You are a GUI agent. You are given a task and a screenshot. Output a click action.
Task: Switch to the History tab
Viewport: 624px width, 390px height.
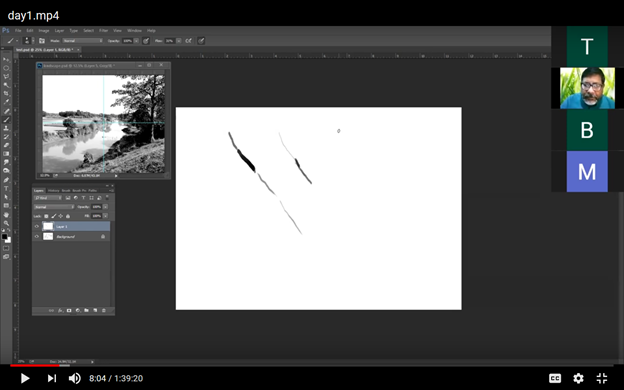point(53,191)
